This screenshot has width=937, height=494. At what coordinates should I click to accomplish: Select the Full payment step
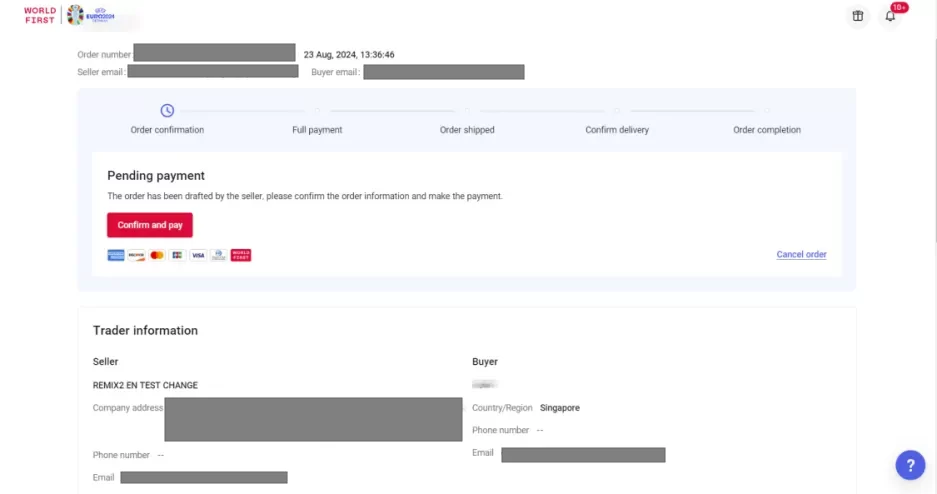click(317, 129)
